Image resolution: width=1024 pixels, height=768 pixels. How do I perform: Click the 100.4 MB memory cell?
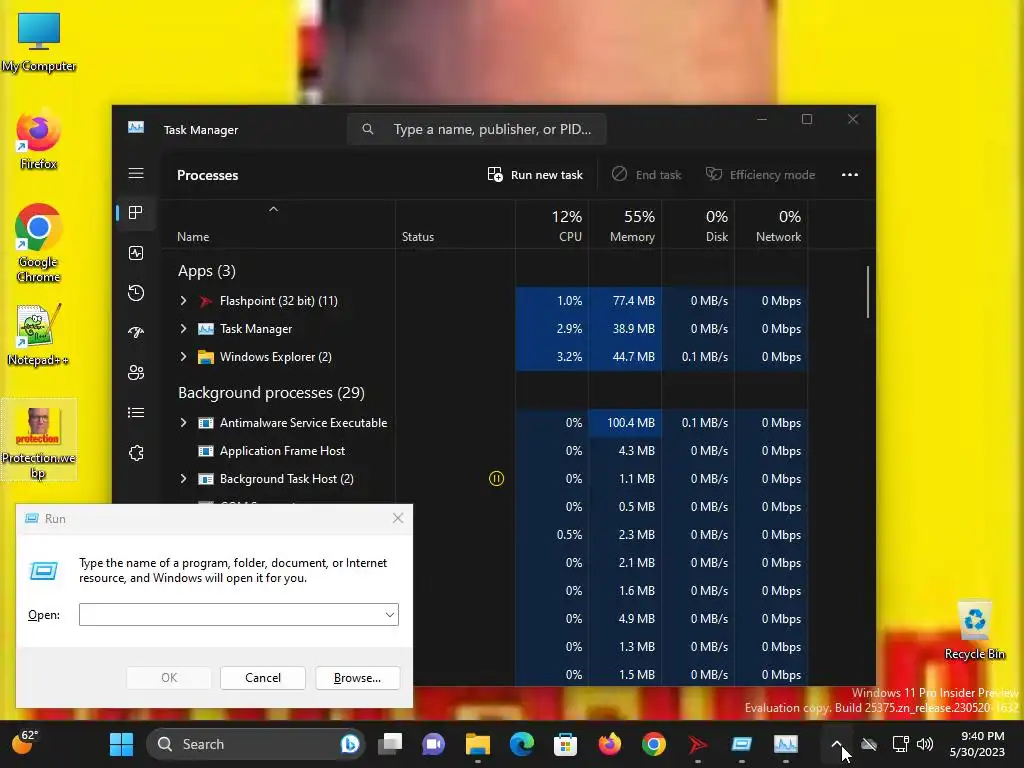pos(626,423)
